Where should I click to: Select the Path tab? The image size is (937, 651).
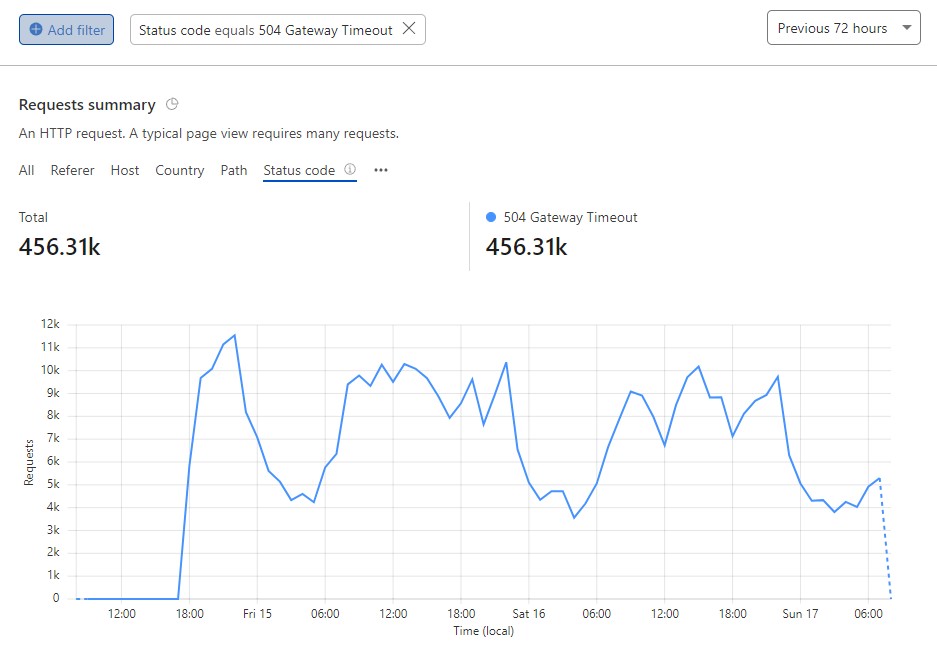click(x=234, y=170)
